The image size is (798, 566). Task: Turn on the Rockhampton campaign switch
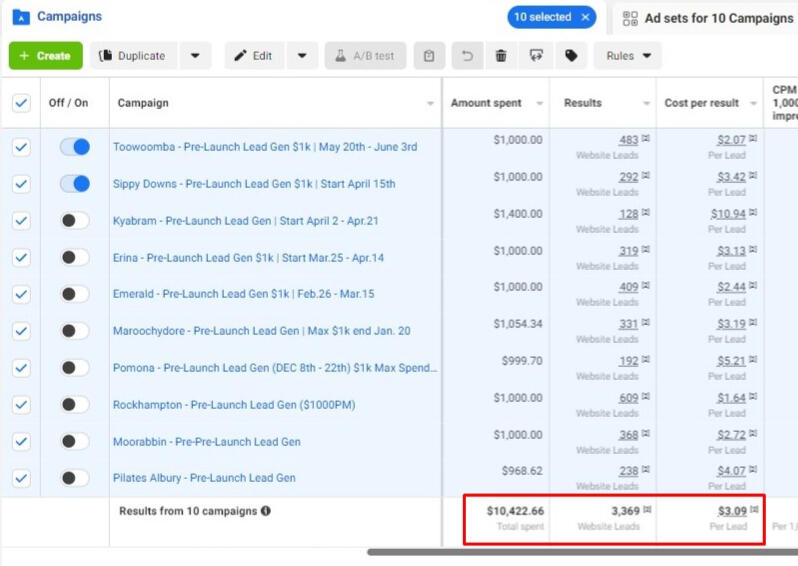[75, 405]
